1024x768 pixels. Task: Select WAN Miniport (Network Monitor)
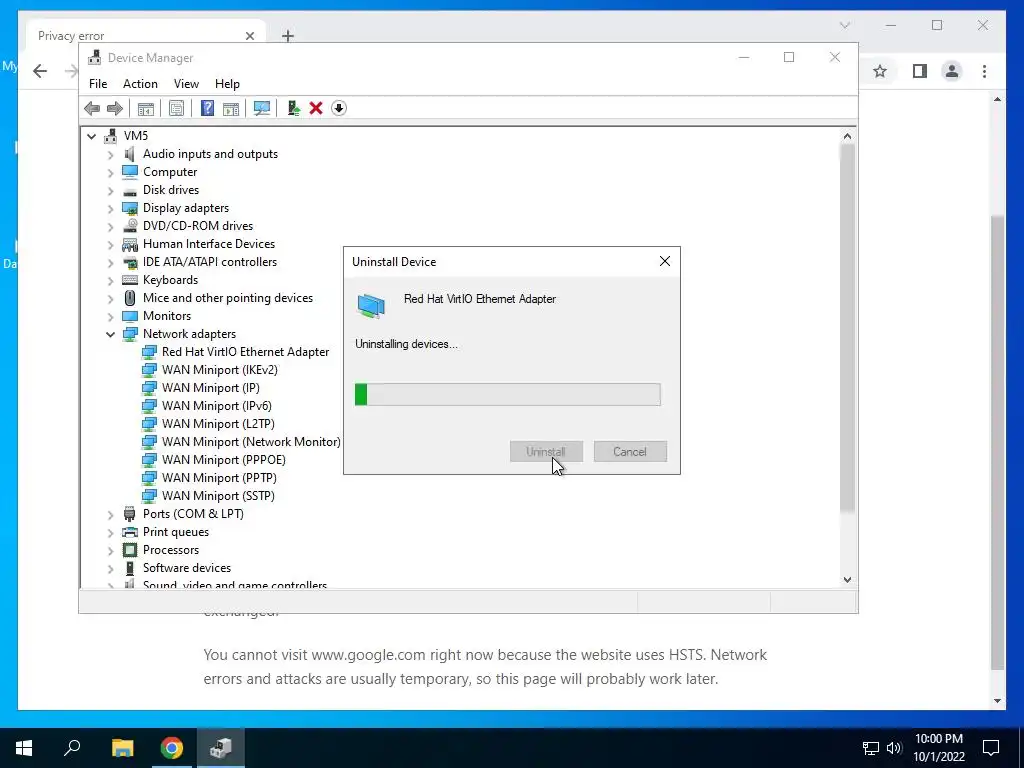pos(242,442)
